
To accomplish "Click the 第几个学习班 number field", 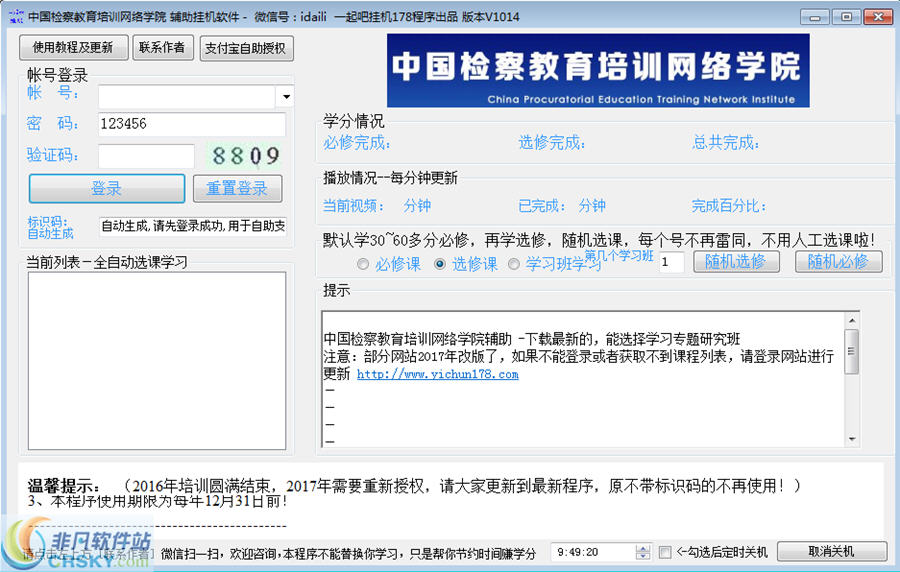I will click(x=672, y=262).
